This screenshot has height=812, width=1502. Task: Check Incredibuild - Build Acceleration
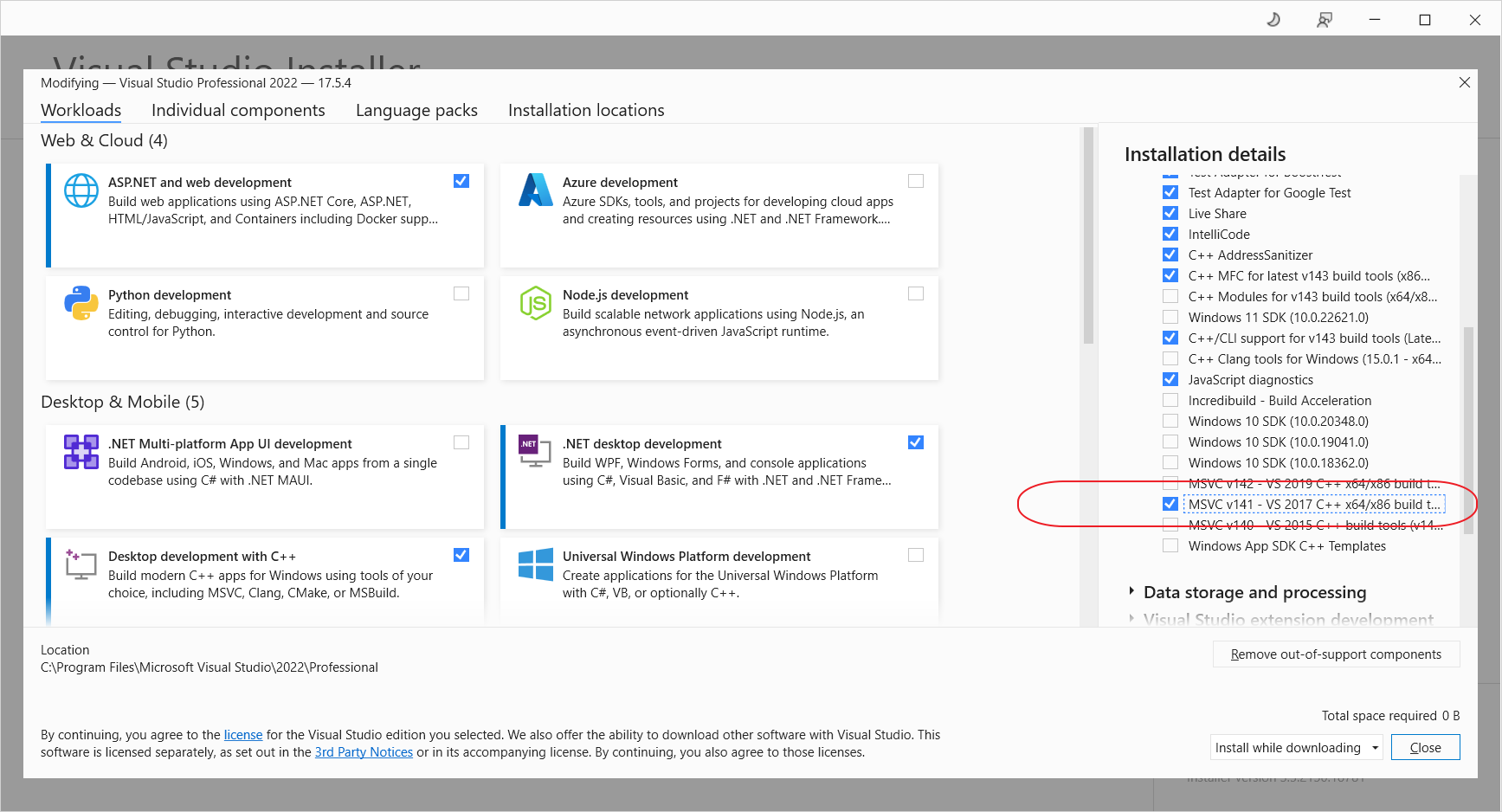1170,400
